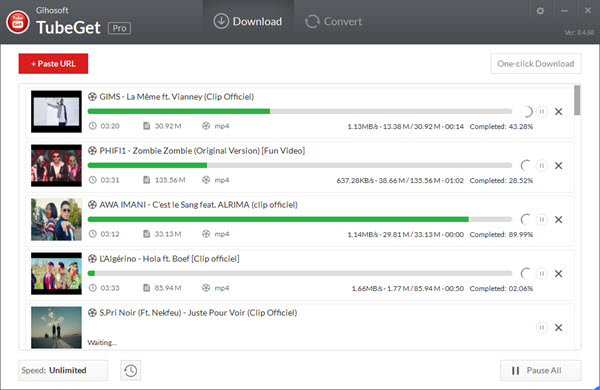Select title 'GIMS - La Même ft. Vianney (Clip Officiel)'
600x390 pixels.
176,96
